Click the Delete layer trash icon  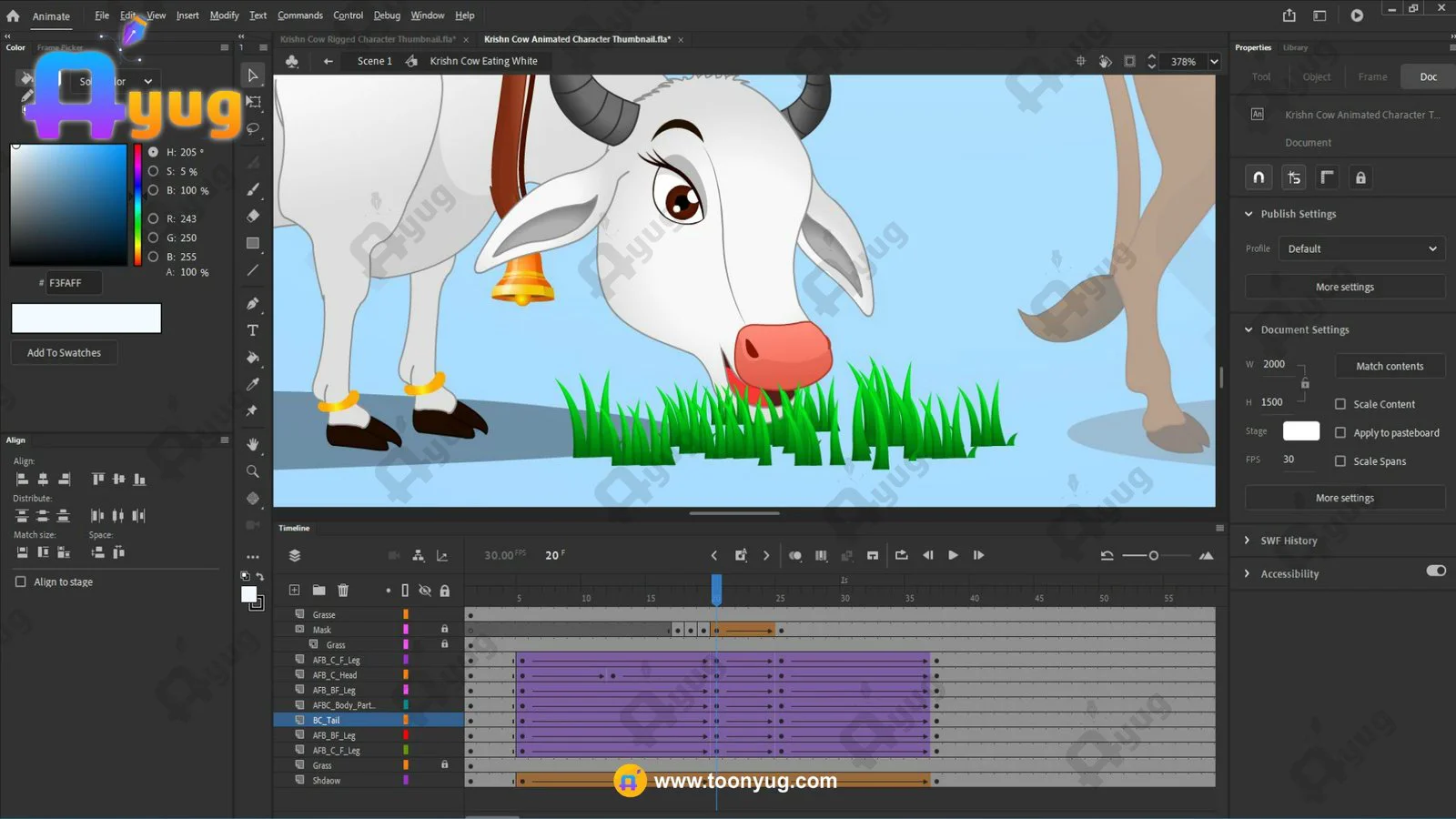point(343,591)
